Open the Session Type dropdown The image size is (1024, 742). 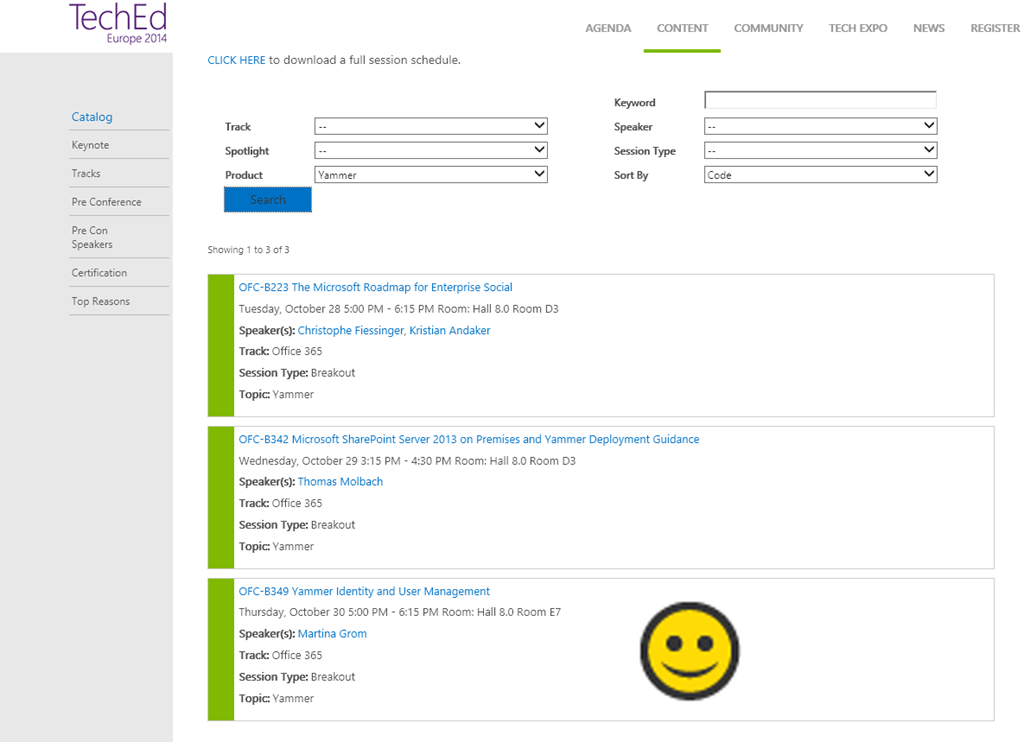[820, 150]
